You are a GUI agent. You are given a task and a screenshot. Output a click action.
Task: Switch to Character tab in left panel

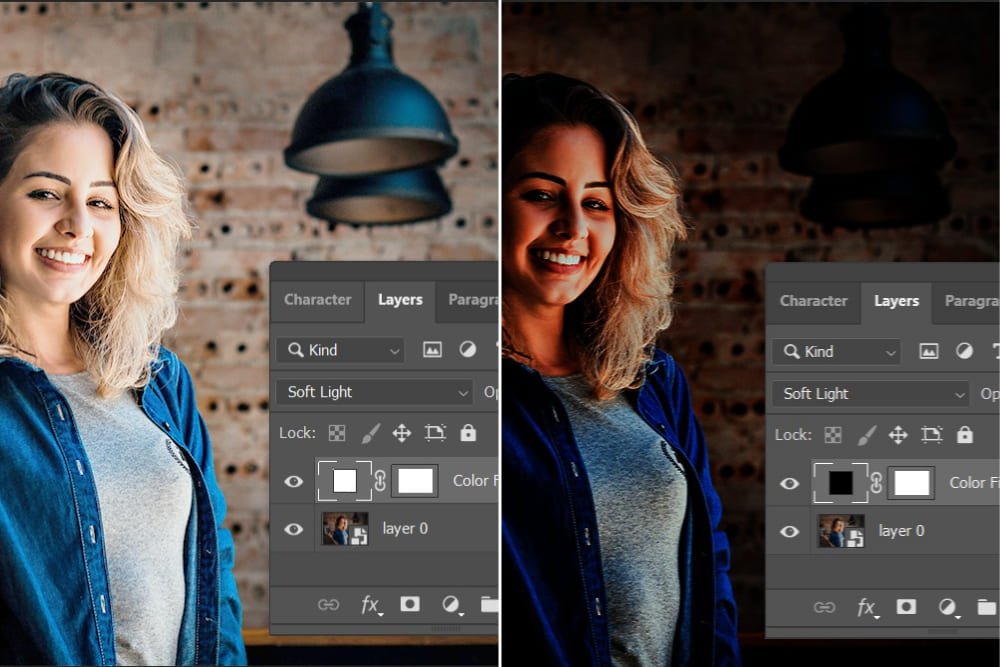click(317, 299)
